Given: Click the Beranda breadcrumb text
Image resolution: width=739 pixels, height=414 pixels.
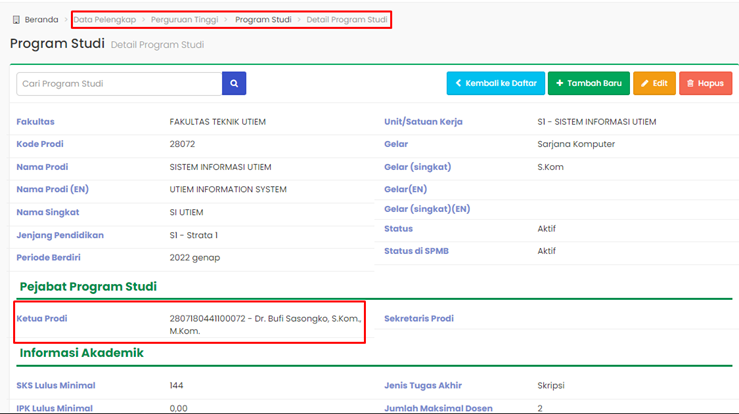Looking at the screenshot, I should click(42, 19).
